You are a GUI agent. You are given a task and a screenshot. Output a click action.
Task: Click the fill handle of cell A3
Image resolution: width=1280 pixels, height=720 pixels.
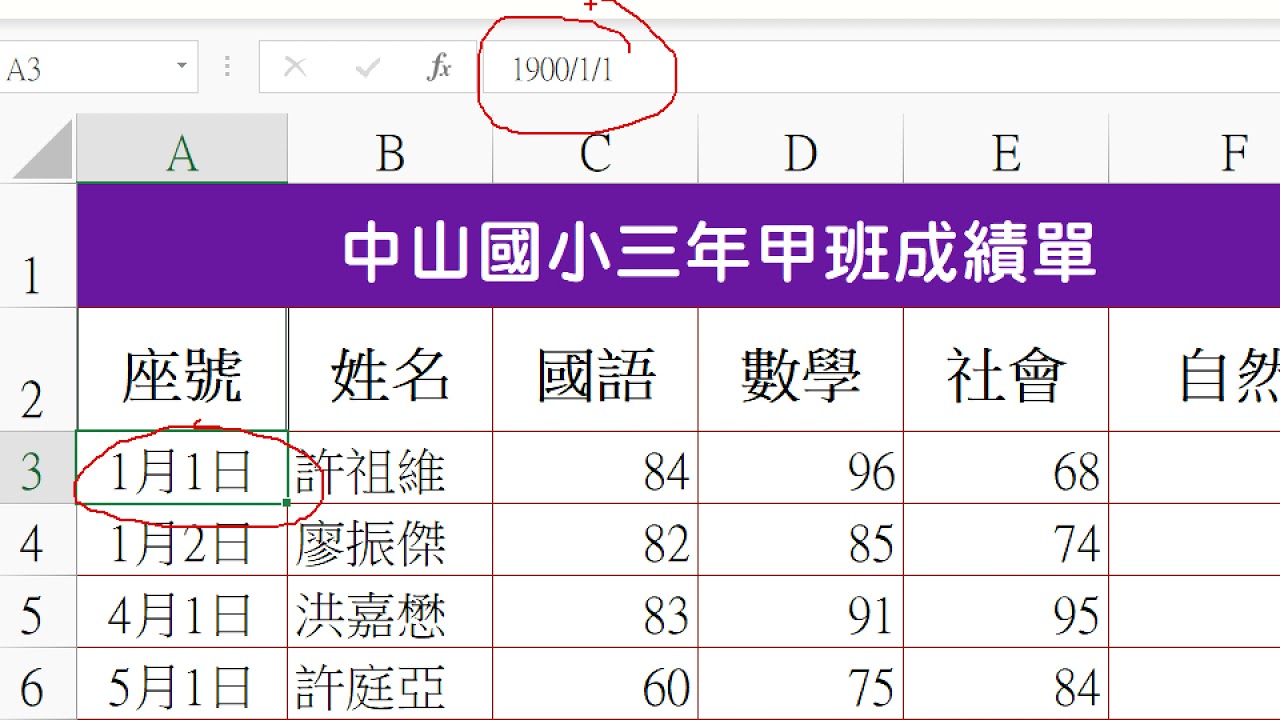[x=287, y=503]
